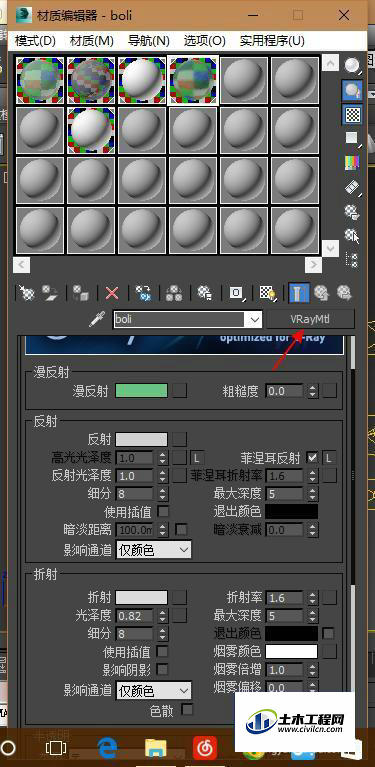Viewport: 375px width, 767px height.
Task: Click the map button beside 漫反射 swatch
Action: tap(179, 390)
